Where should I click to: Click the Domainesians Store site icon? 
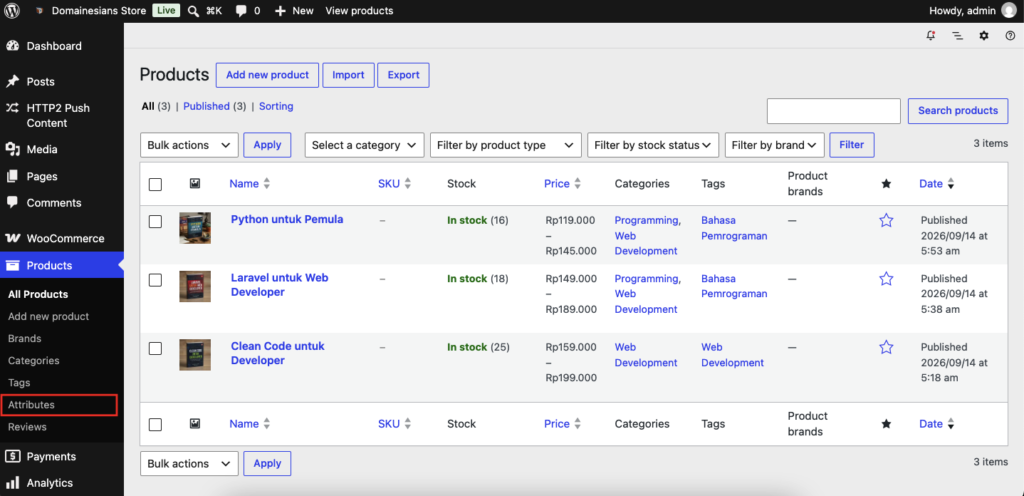point(40,11)
